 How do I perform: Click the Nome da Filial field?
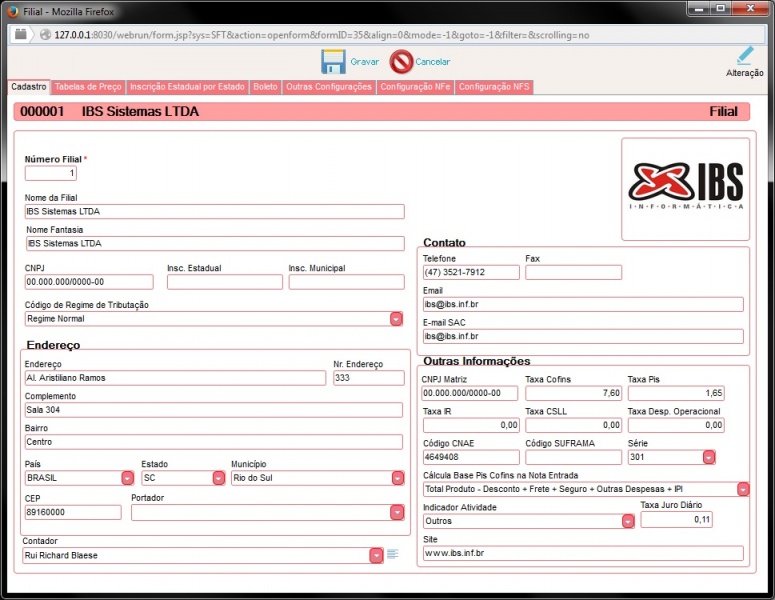(215, 212)
